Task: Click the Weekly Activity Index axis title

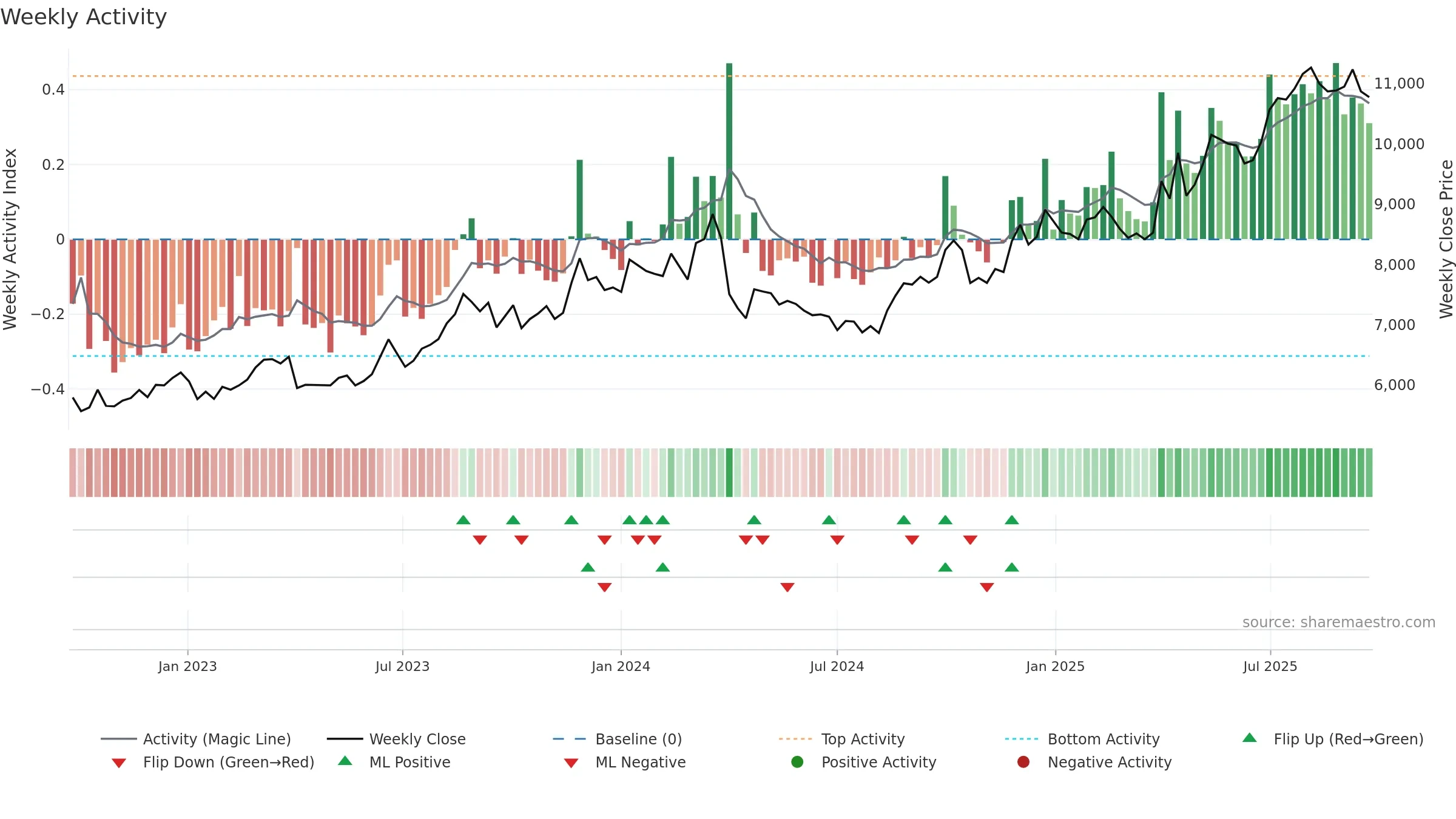Action: coord(10,239)
